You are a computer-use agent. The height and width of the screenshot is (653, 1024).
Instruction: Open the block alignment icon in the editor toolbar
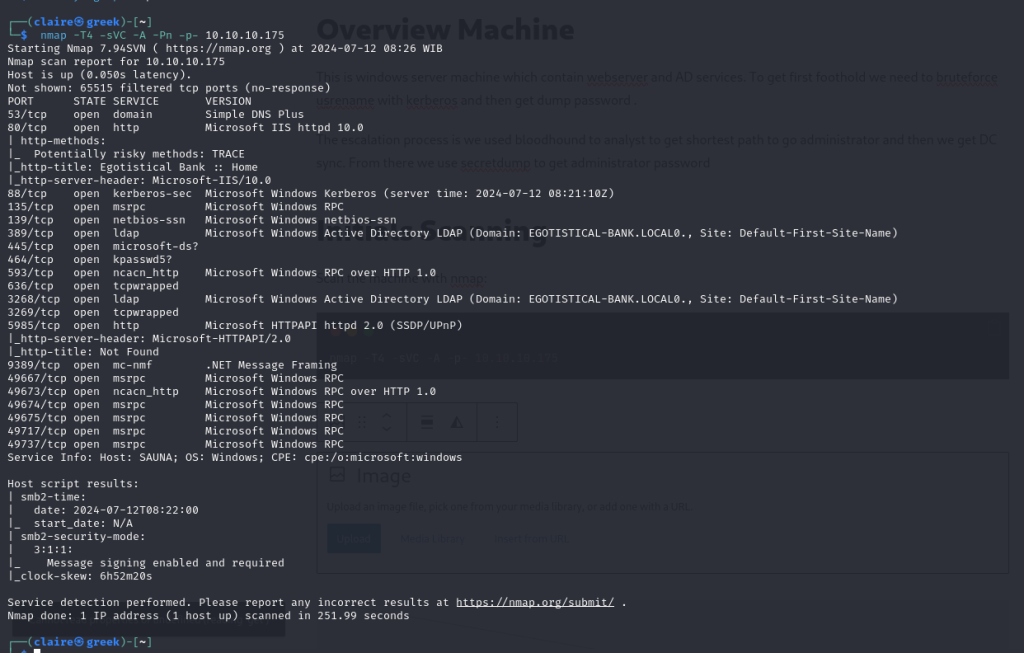[x=427, y=422]
